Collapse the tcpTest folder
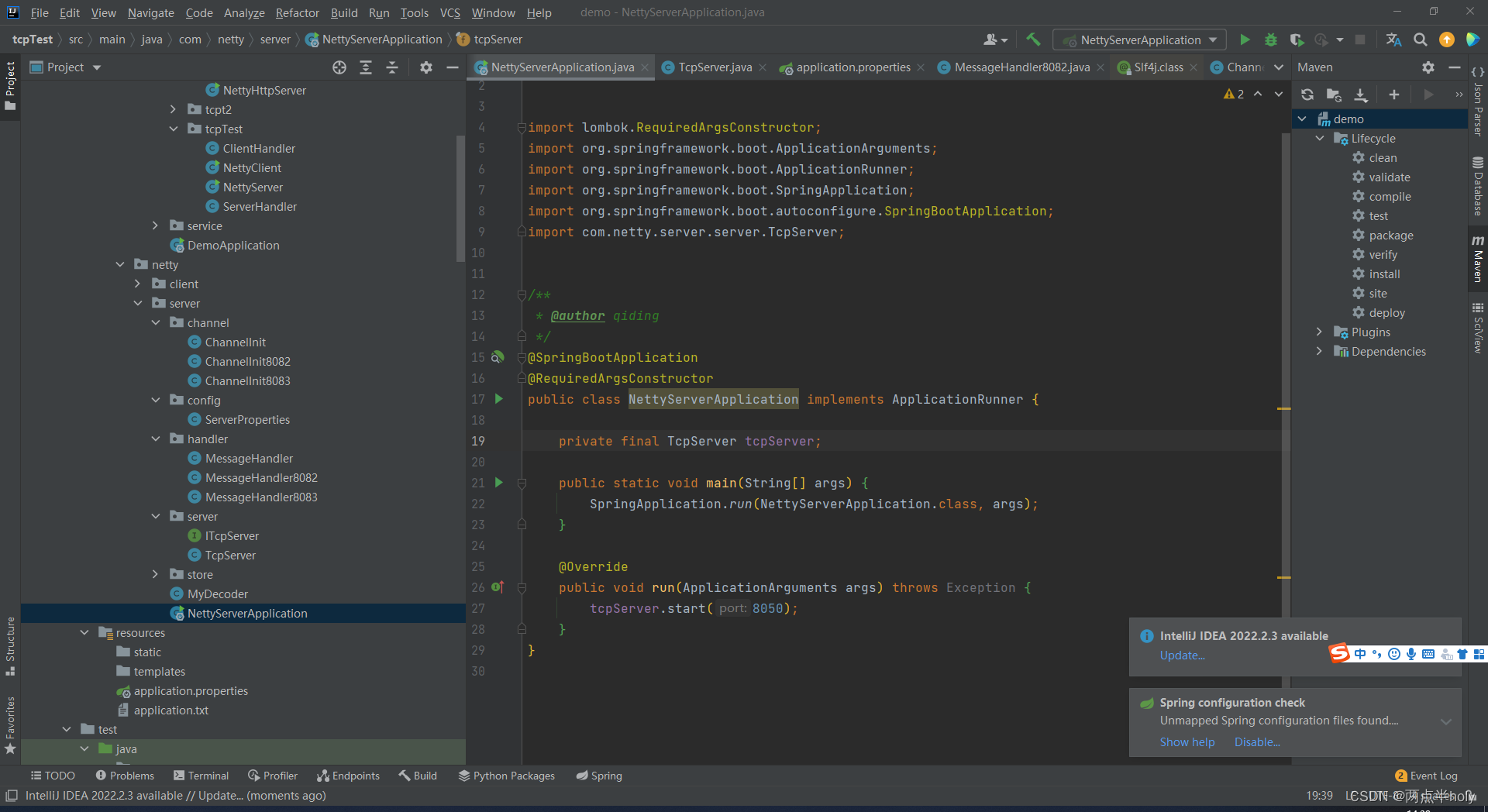1488x812 pixels. [174, 129]
